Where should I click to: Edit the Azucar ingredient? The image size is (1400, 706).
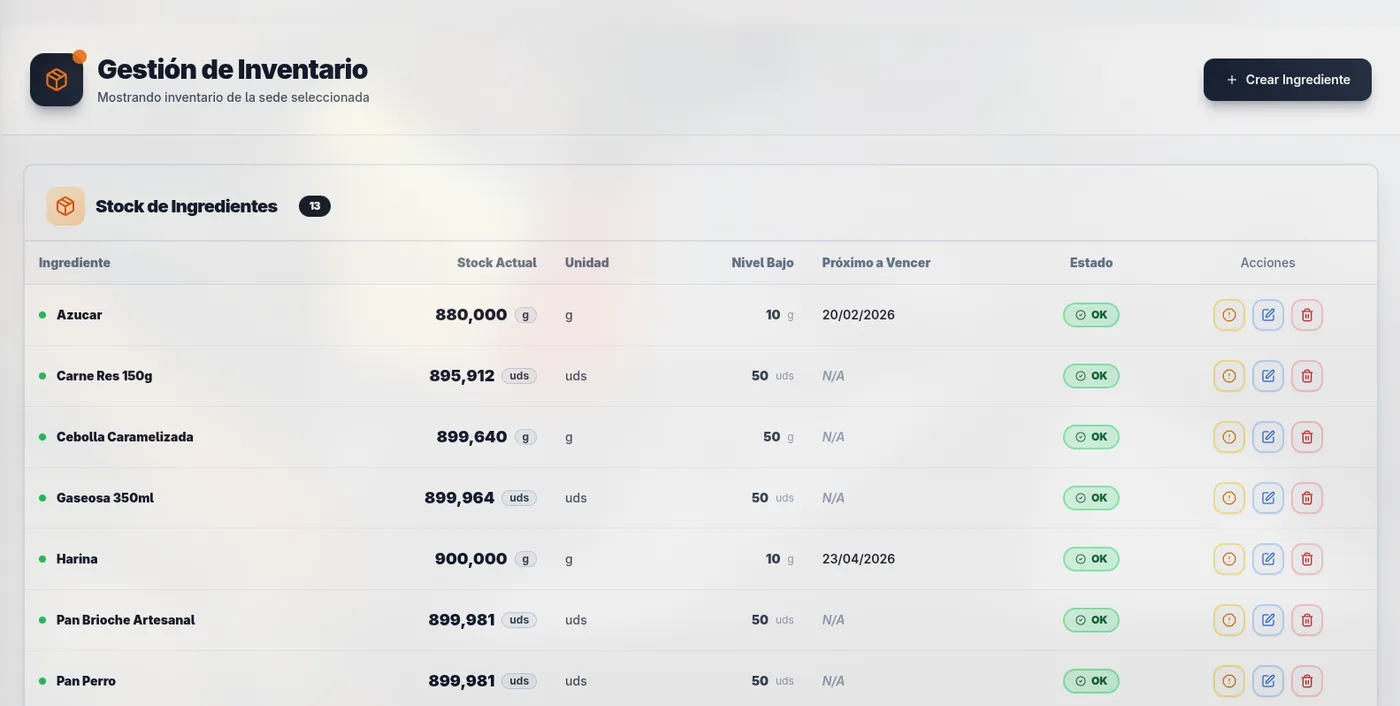click(x=1268, y=315)
